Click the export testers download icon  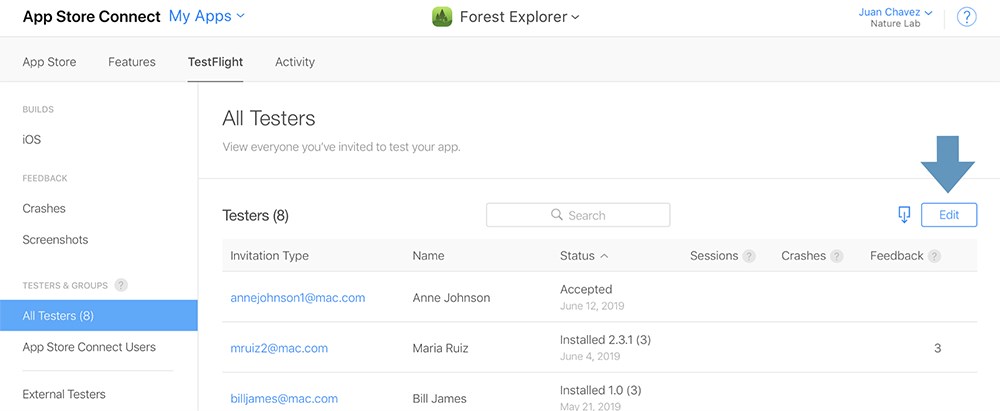point(904,215)
